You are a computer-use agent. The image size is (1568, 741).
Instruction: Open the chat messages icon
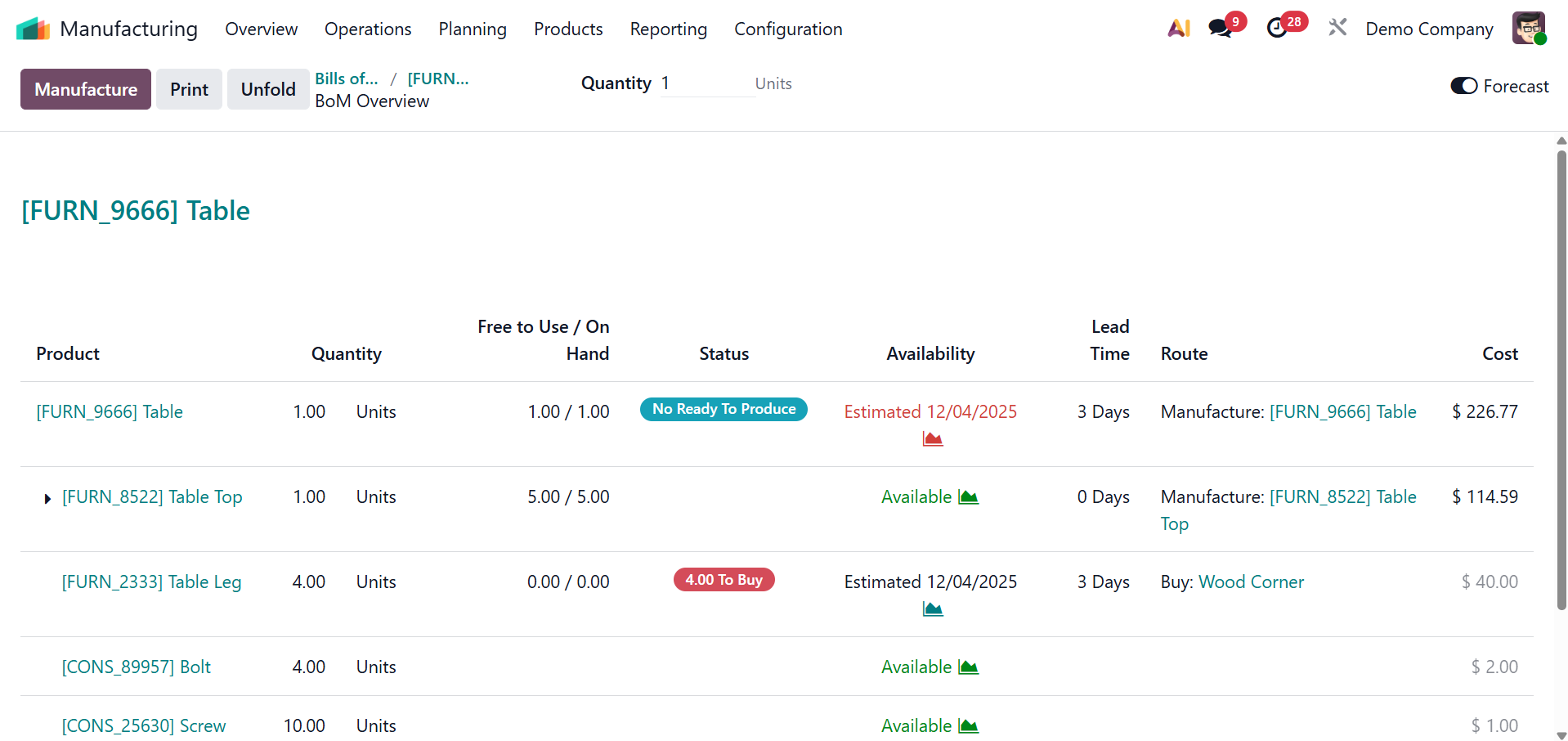pyautogui.click(x=1220, y=29)
